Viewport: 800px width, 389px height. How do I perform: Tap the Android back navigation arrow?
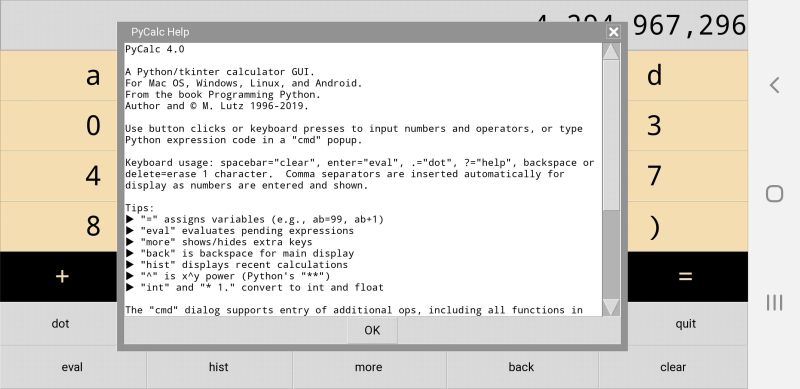[x=774, y=85]
